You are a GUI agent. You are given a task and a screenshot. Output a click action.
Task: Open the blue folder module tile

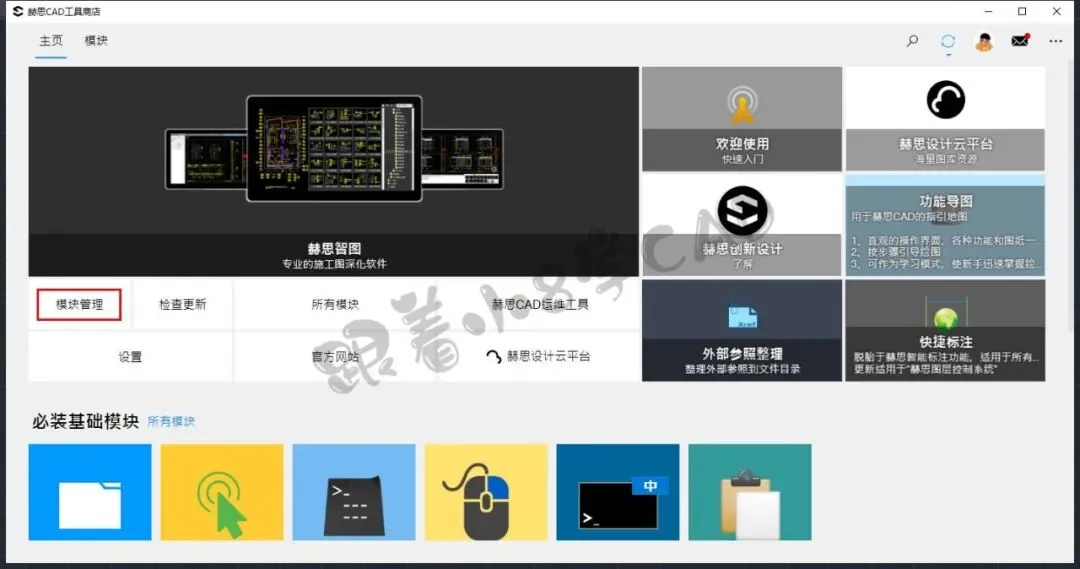90,492
